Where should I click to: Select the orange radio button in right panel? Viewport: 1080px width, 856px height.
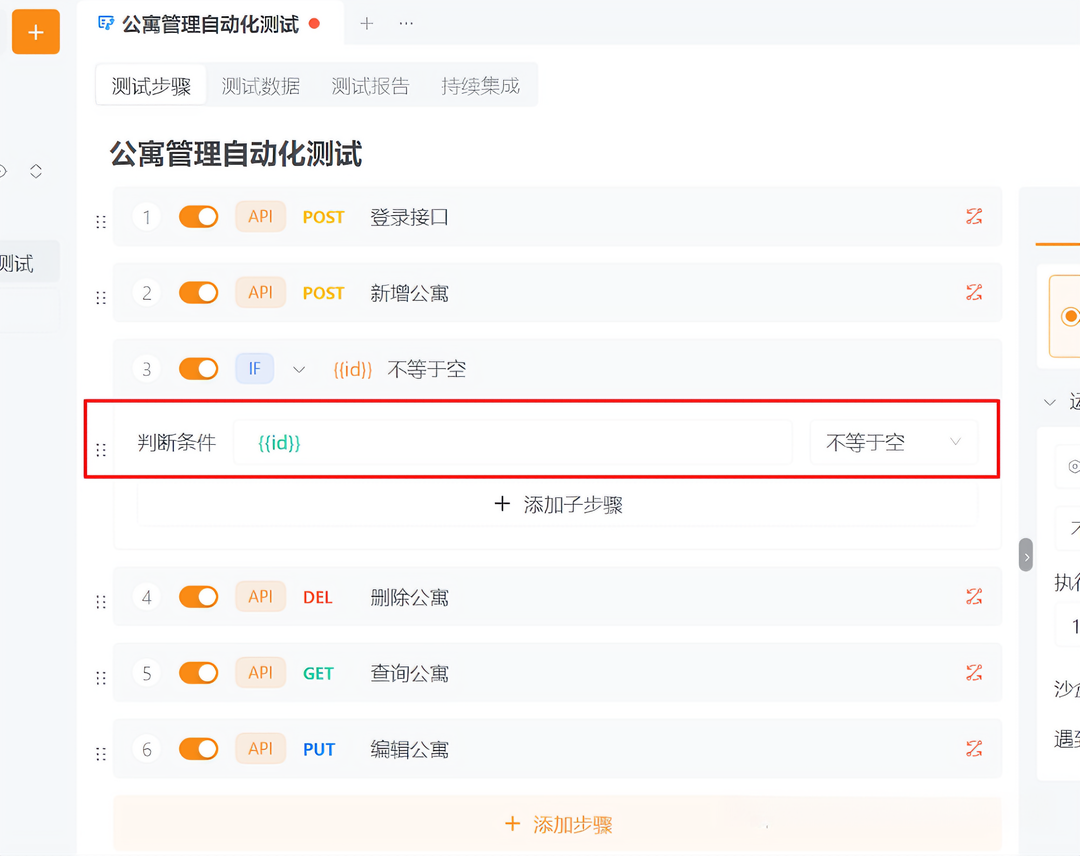pyautogui.click(x=1070, y=316)
